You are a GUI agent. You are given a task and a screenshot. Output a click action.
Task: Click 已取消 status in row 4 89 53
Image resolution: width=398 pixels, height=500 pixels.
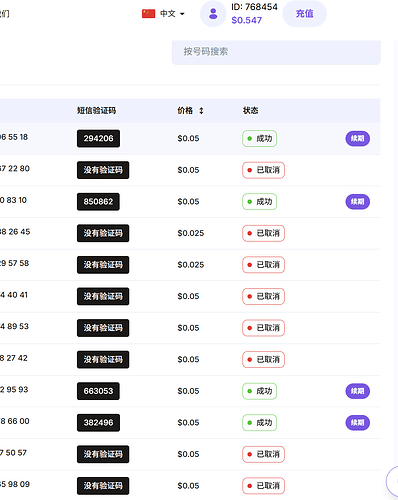263,328
